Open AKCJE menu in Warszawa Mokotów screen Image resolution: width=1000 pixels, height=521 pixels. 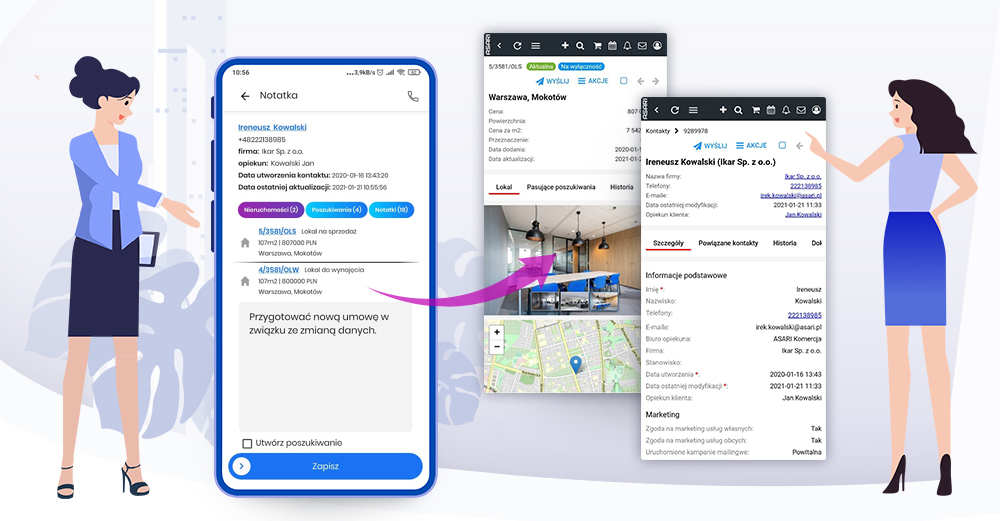(593, 81)
